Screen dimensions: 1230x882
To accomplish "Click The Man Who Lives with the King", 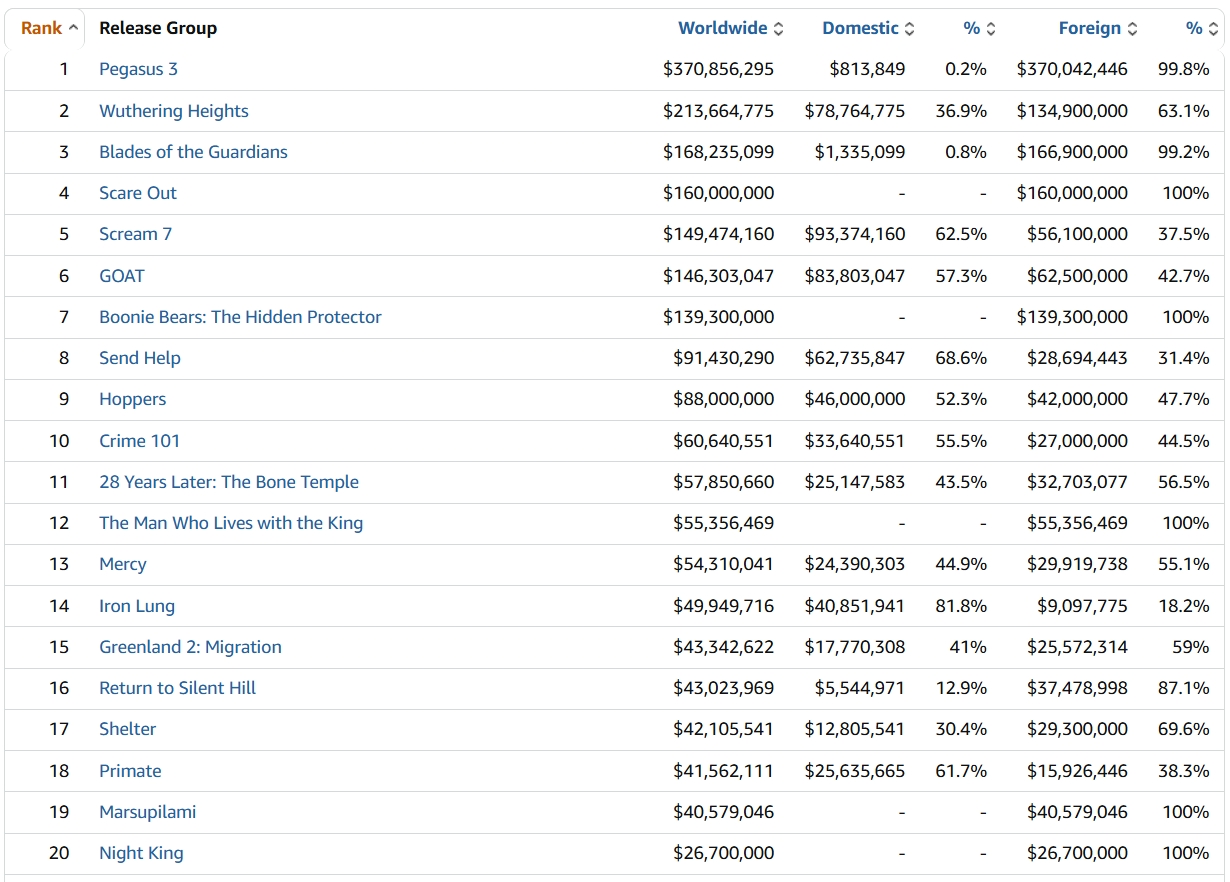I will tap(230, 523).
